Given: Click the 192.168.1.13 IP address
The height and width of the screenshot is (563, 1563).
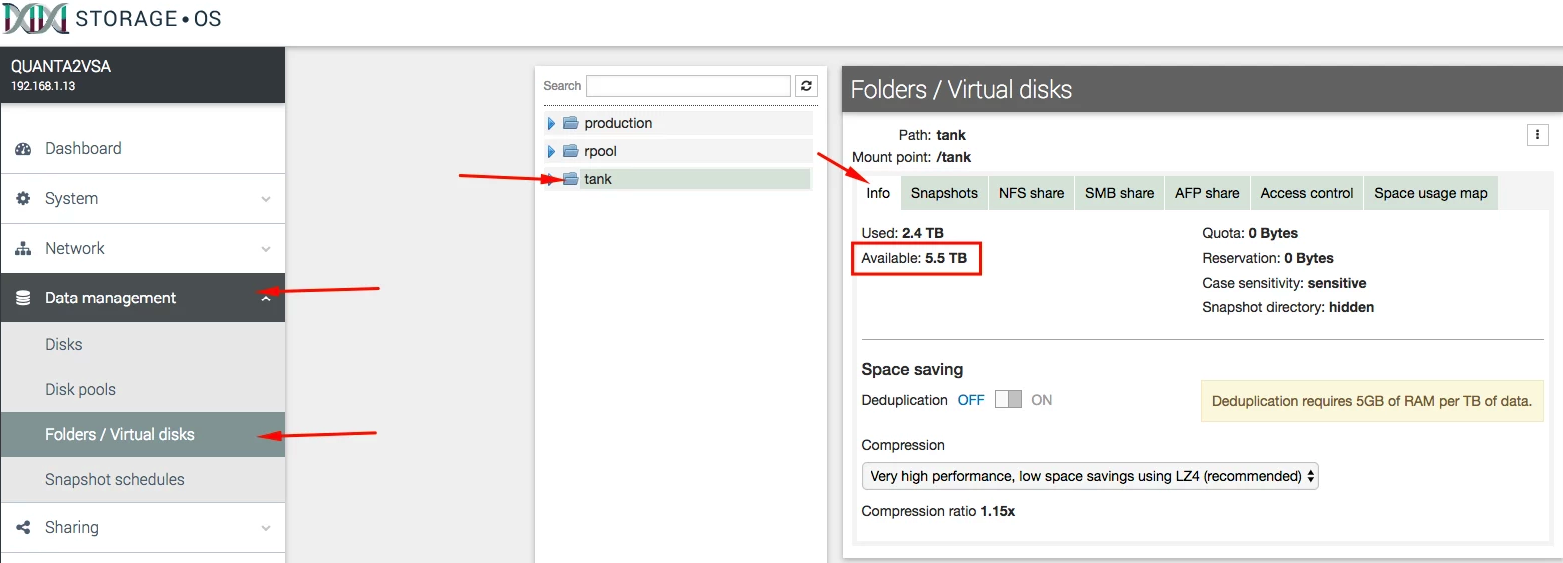Looking at the screenshot, I should tap(43, 86).
